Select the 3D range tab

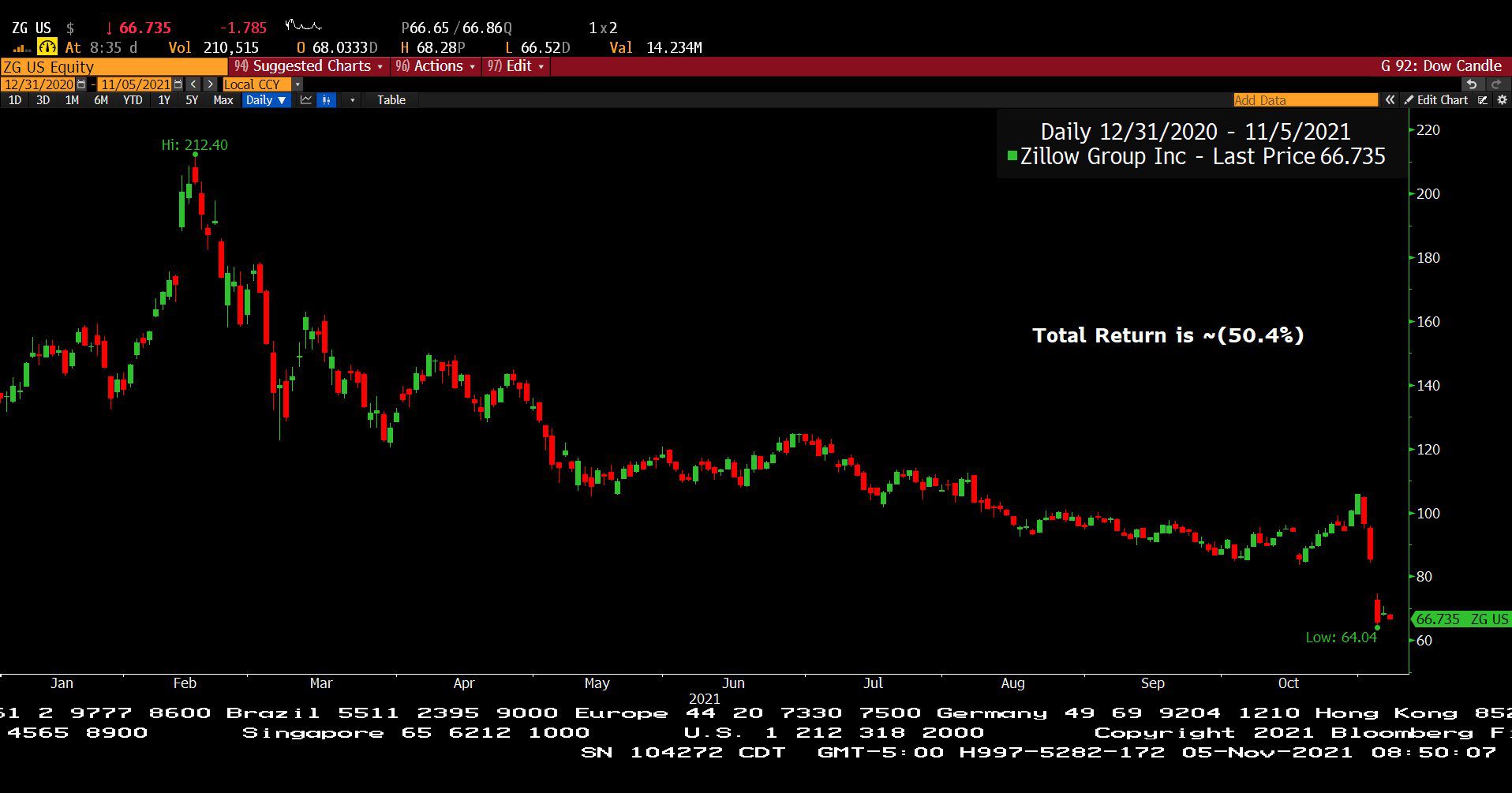click(x=43, y=100)
